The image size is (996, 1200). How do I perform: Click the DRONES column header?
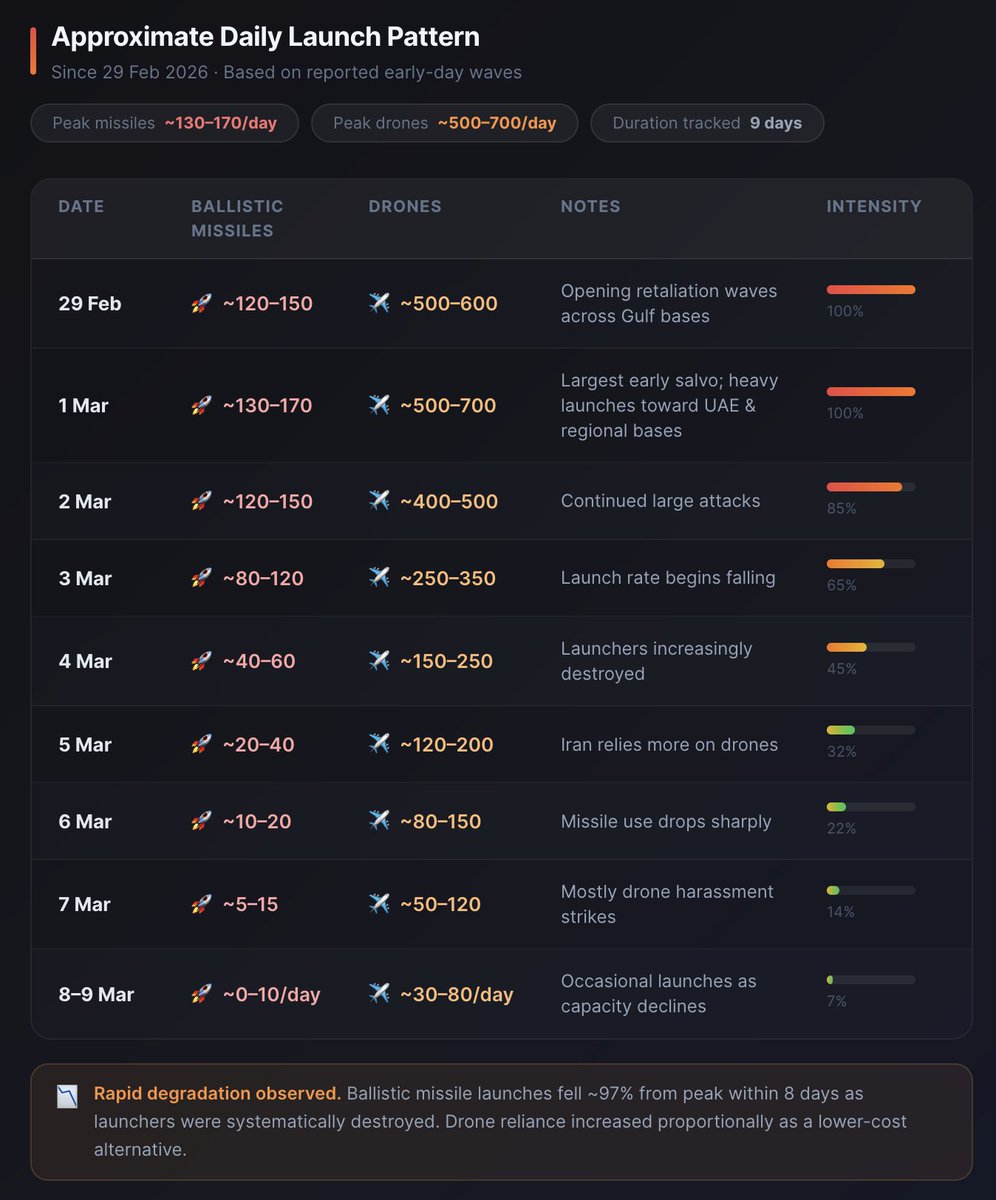click(x=405, y=207)
